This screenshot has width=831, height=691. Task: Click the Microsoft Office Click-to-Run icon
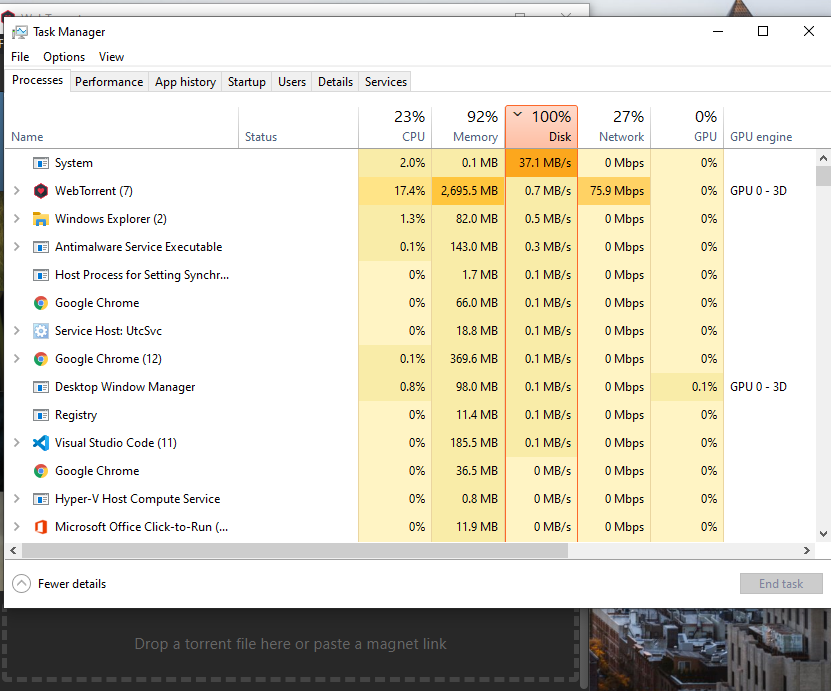click(x=41, y=527)
